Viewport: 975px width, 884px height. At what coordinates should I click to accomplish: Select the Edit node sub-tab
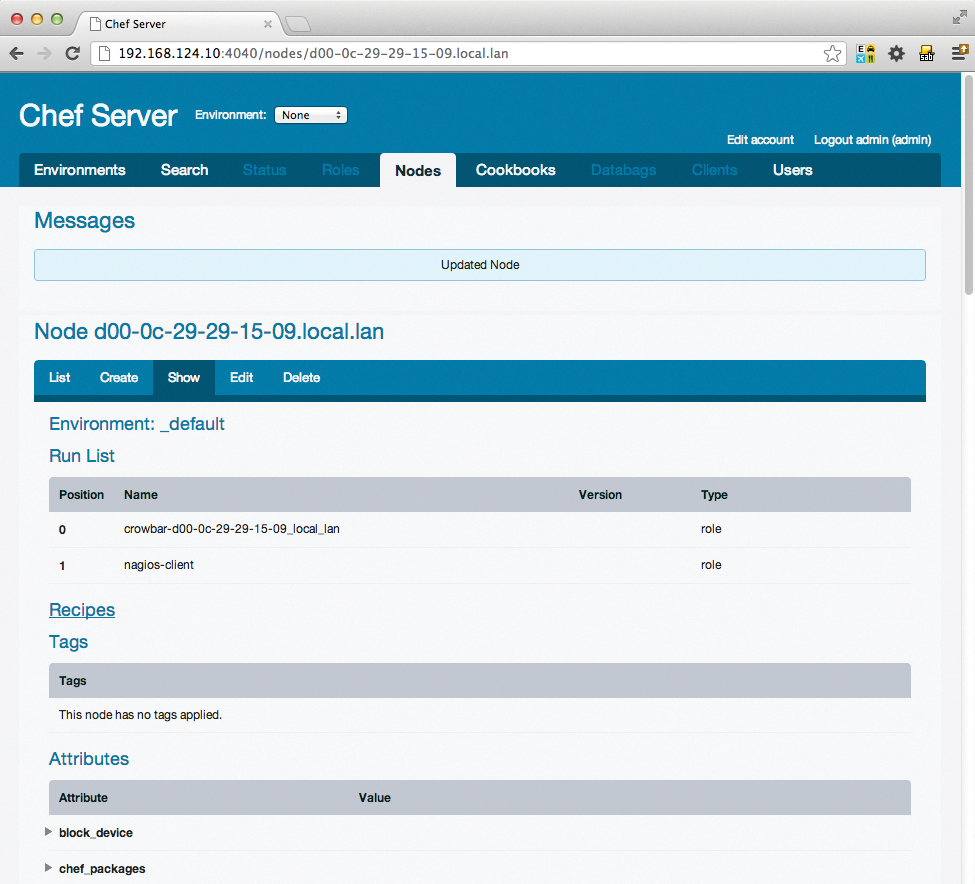click(x=241, y=378)
